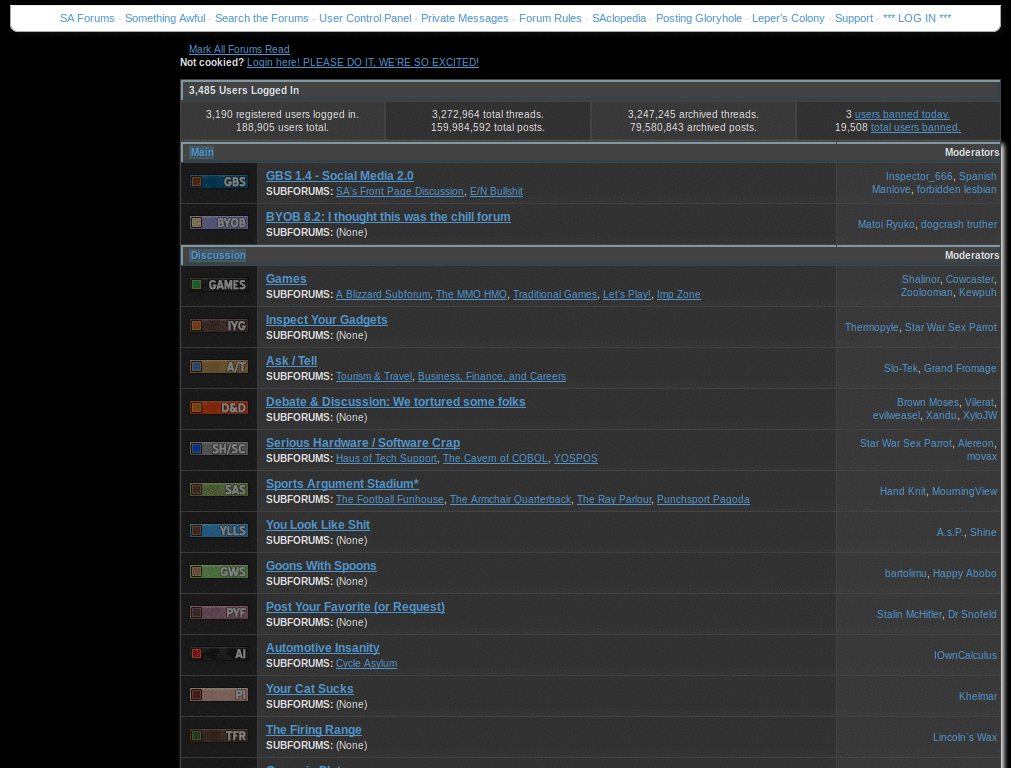Open GBS 1.4 - Social Media 2.0 forum
The image size is (1024, 768).
(x=340, y=176)
